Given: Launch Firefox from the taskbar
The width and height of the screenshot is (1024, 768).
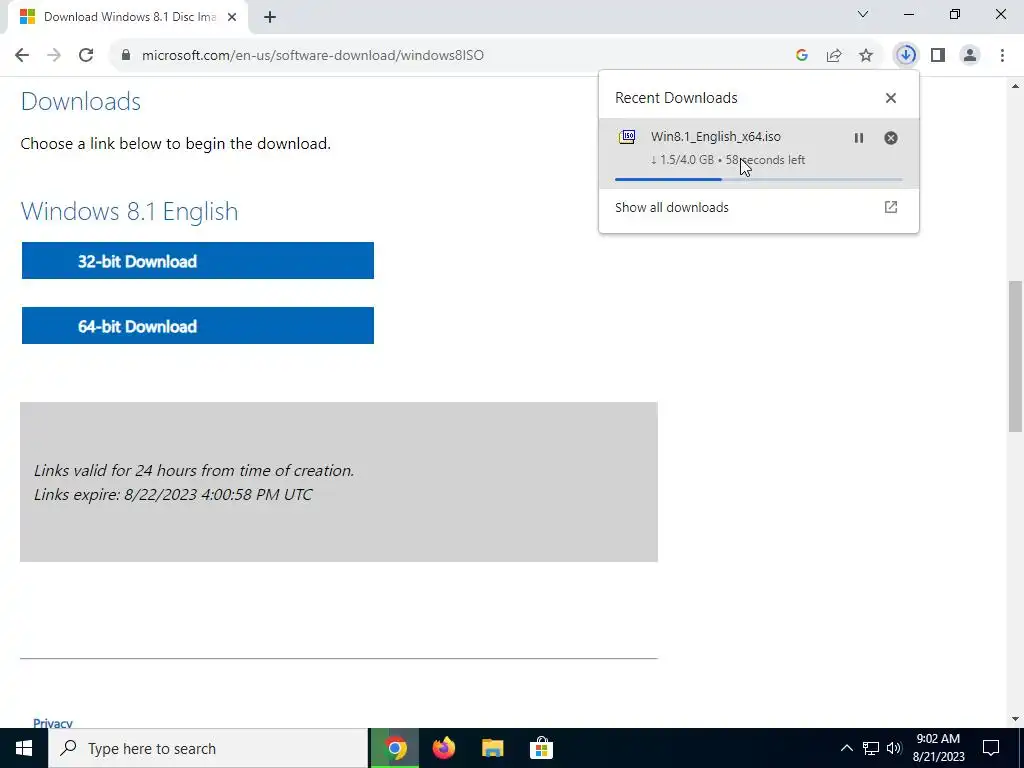Looking at the screenshot, I should click(443, 748).
